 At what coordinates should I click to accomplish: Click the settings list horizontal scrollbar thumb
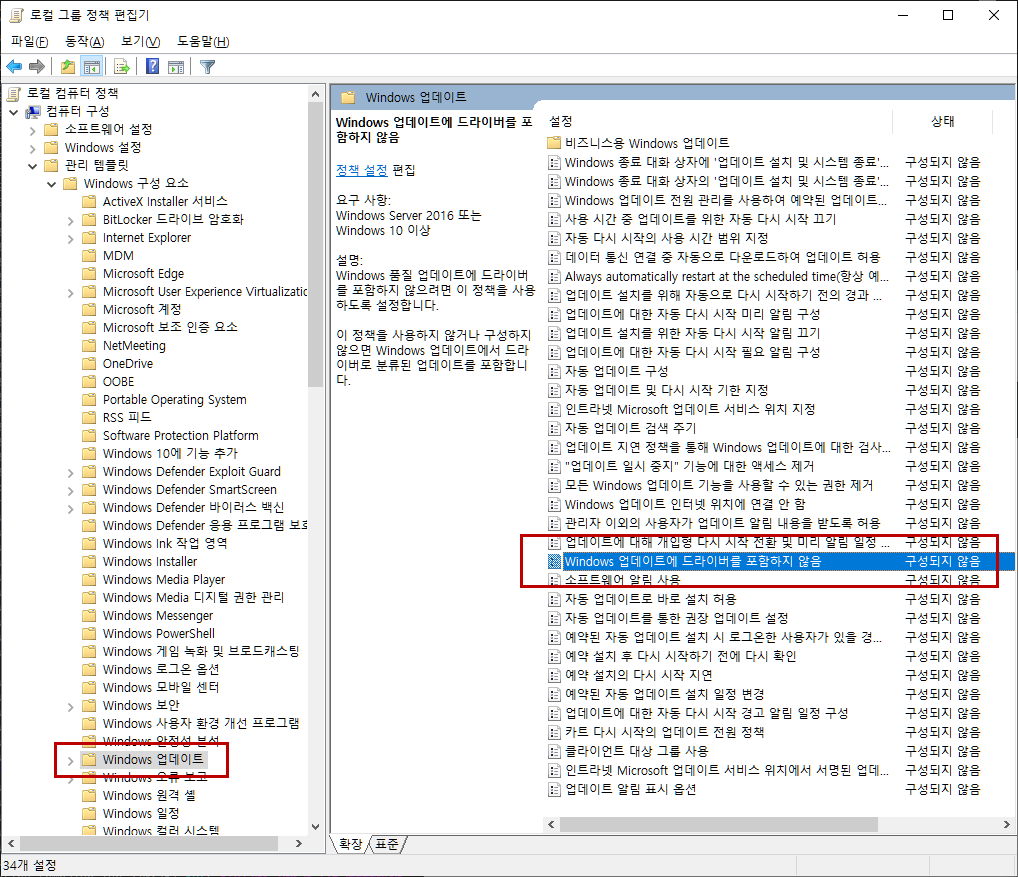click(x=719, y=824)
